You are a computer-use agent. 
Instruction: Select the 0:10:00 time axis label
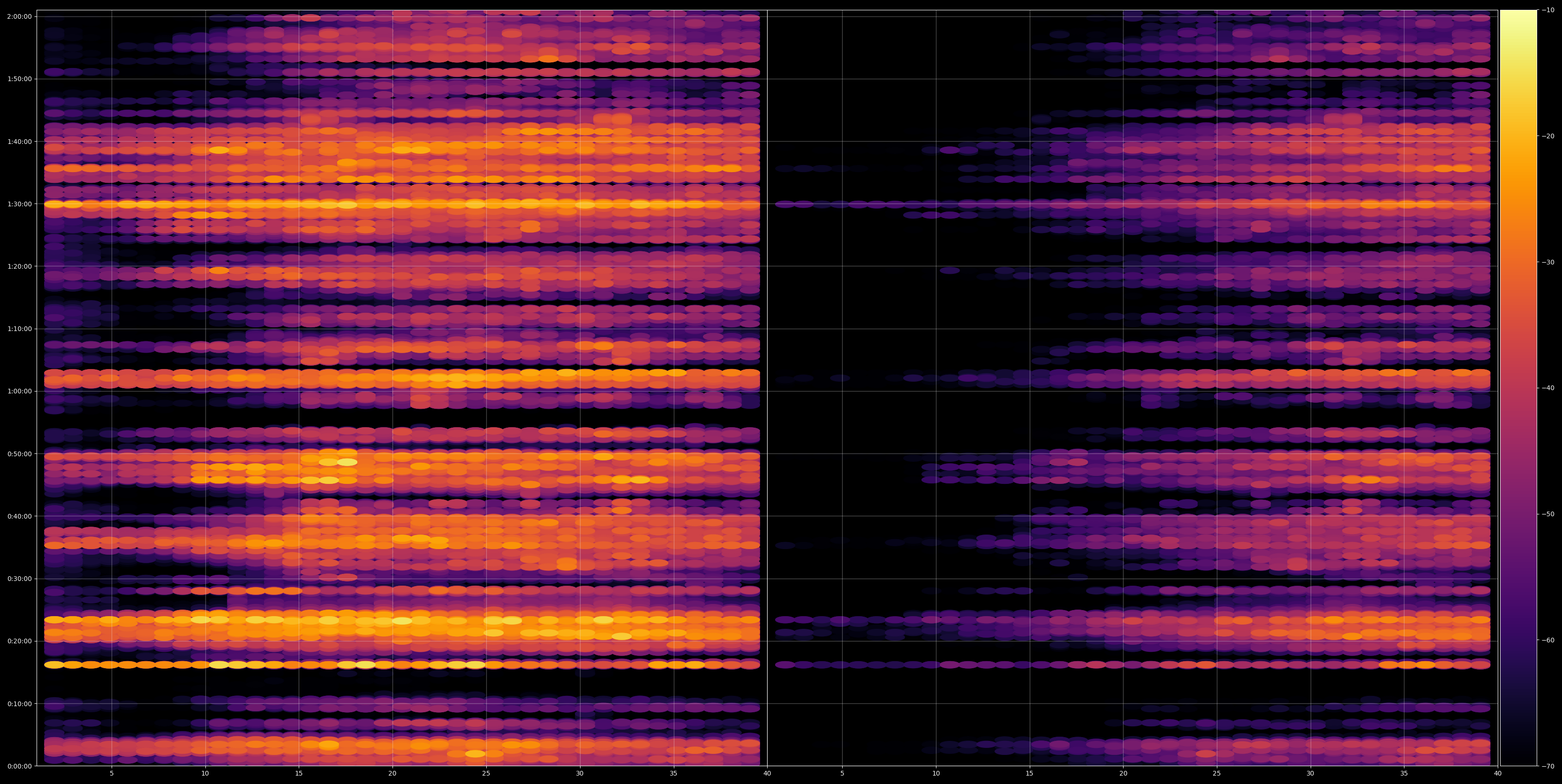click(19, 704)
